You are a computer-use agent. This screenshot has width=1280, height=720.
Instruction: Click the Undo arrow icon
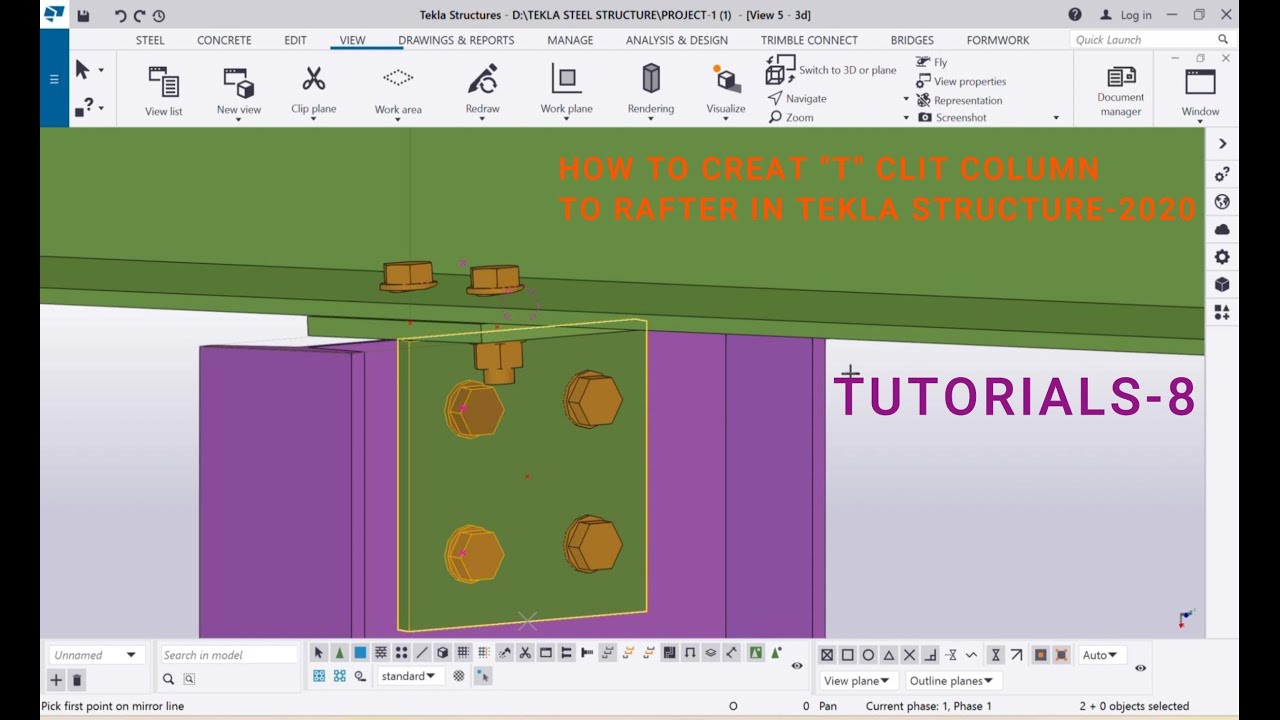pyautogui.click(x=121, y=15)
